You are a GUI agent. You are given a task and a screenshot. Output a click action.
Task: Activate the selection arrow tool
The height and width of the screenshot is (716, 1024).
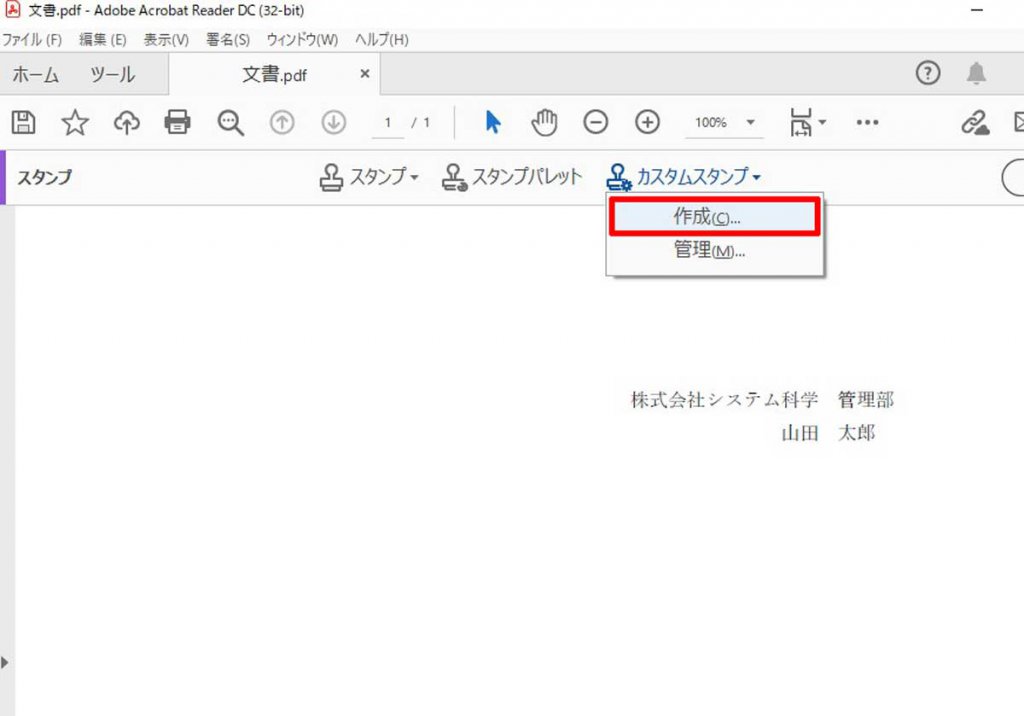point(493,122)
